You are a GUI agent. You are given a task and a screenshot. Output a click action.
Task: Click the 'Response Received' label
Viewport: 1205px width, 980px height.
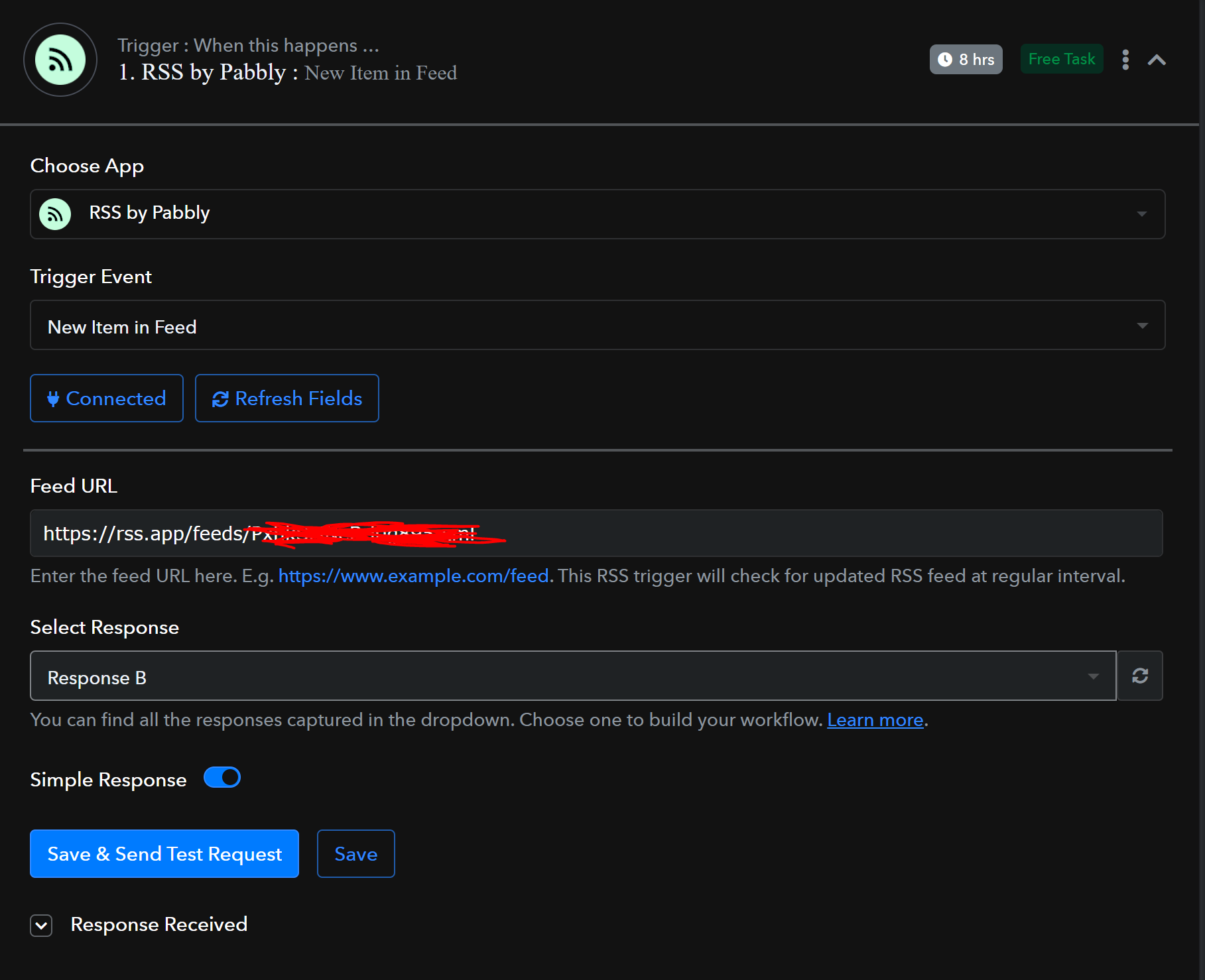159,924
